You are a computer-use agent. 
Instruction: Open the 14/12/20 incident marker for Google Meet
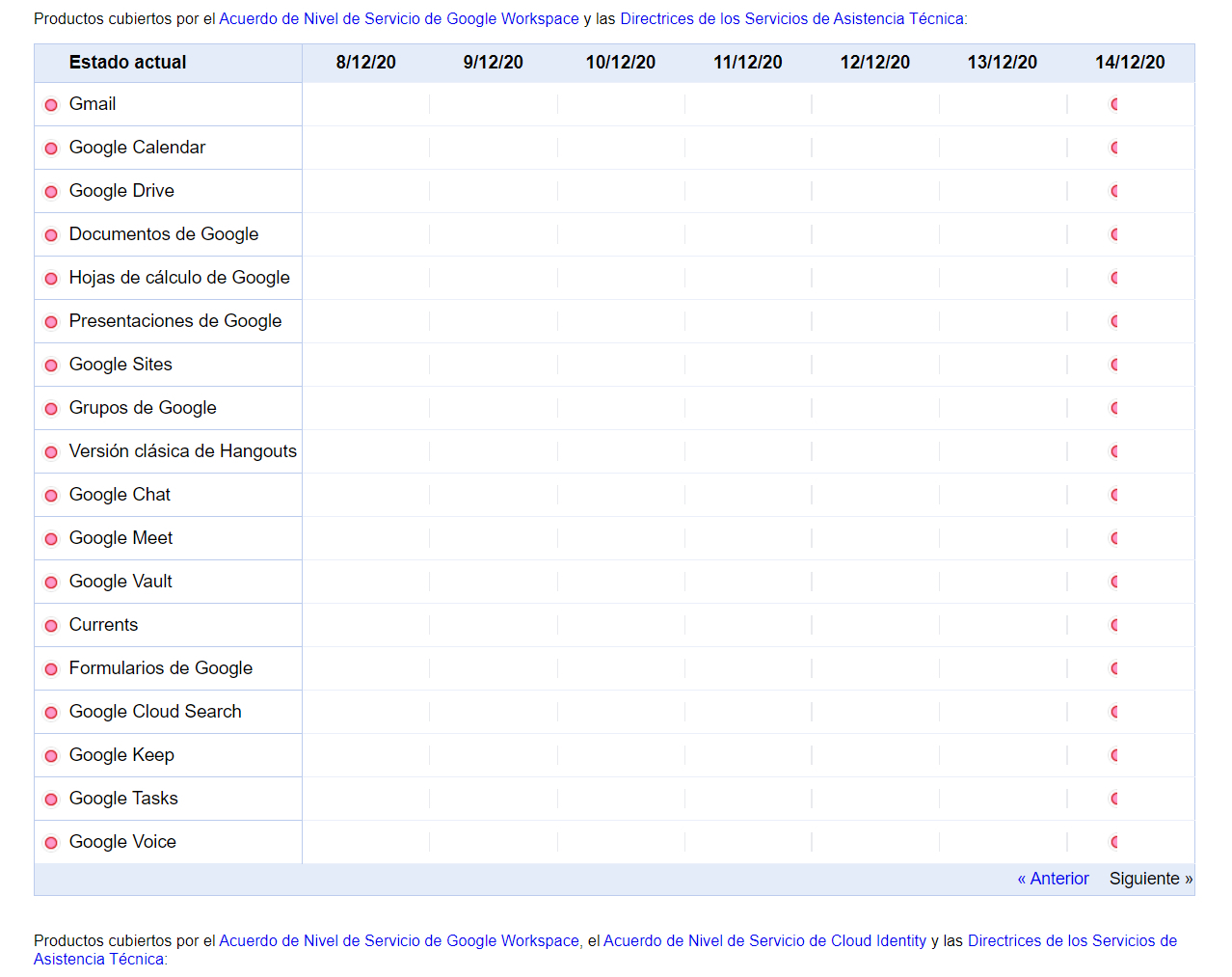coord(1114,538)
